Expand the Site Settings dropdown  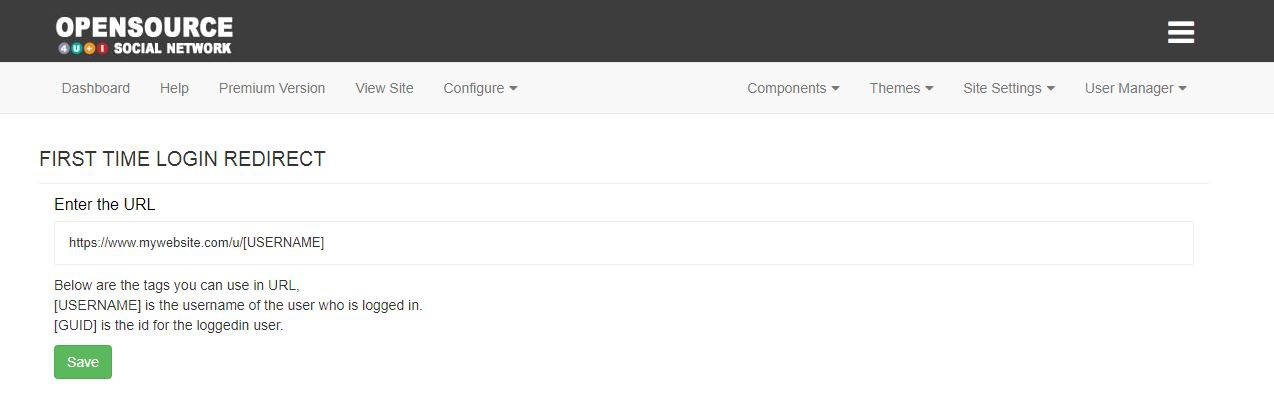[1009, 88]
